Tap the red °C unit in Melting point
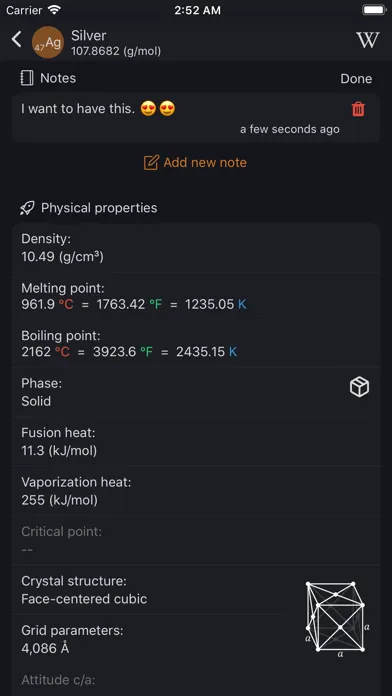392x696 pixels. (66, 304)
